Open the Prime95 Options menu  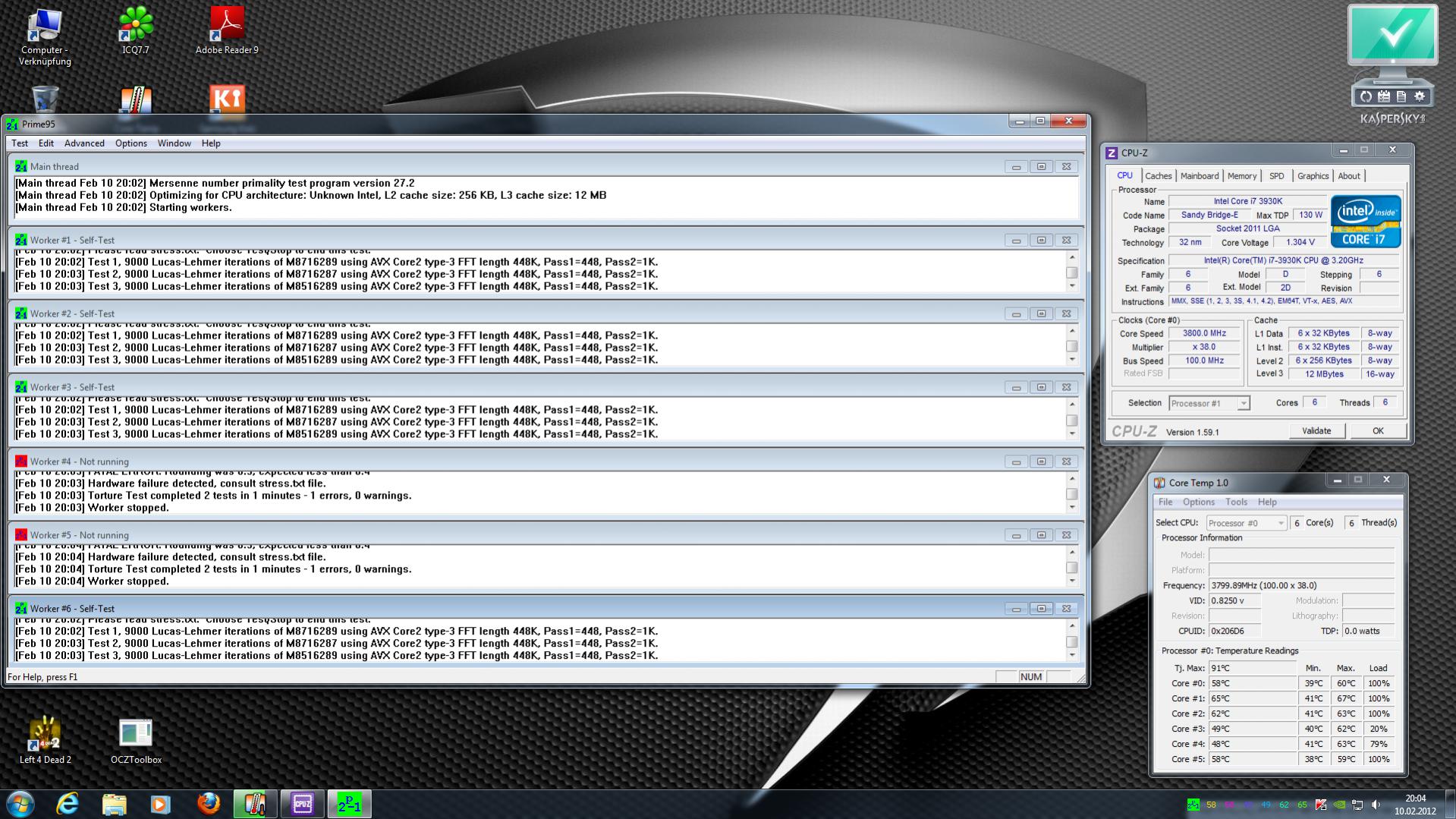click(131, 143)
